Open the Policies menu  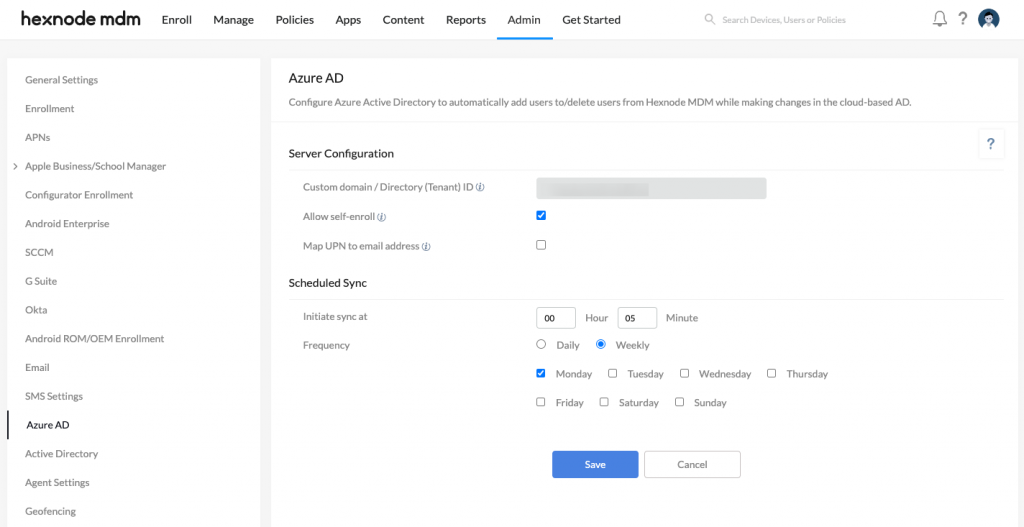point(295,20)
